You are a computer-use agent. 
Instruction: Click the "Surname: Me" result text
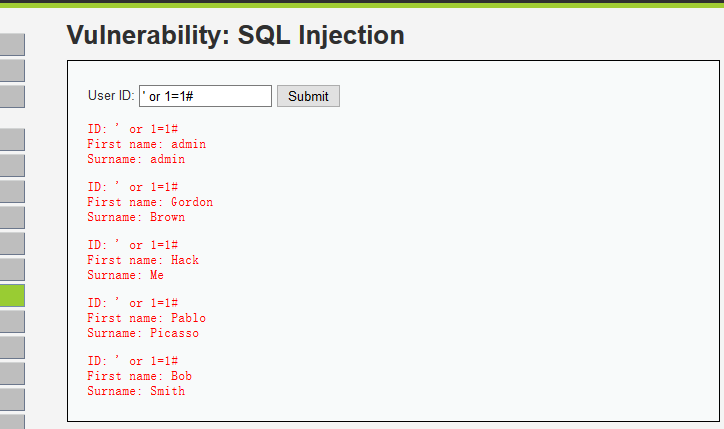[x=125, y=275]
